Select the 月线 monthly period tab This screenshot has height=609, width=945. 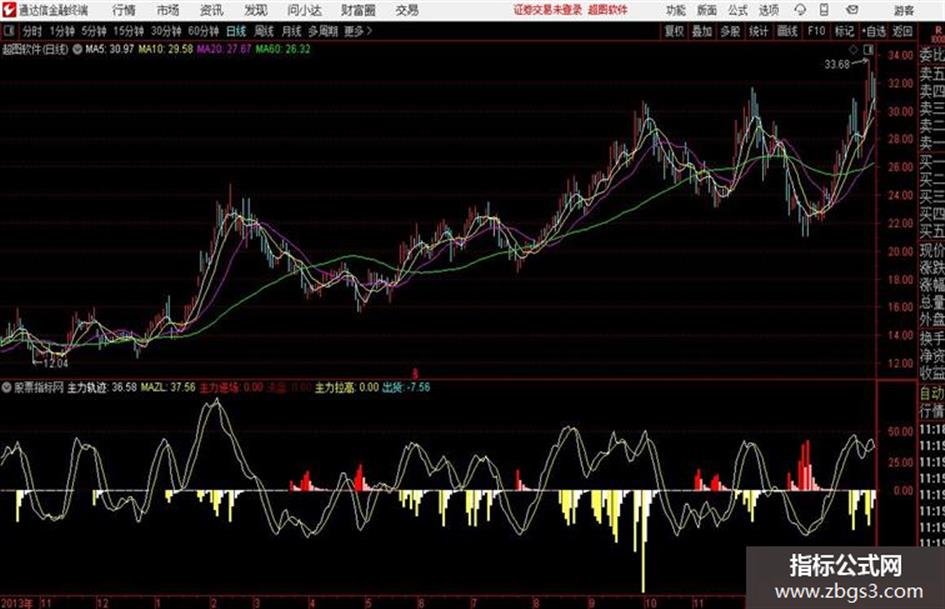tap(292, 31)
